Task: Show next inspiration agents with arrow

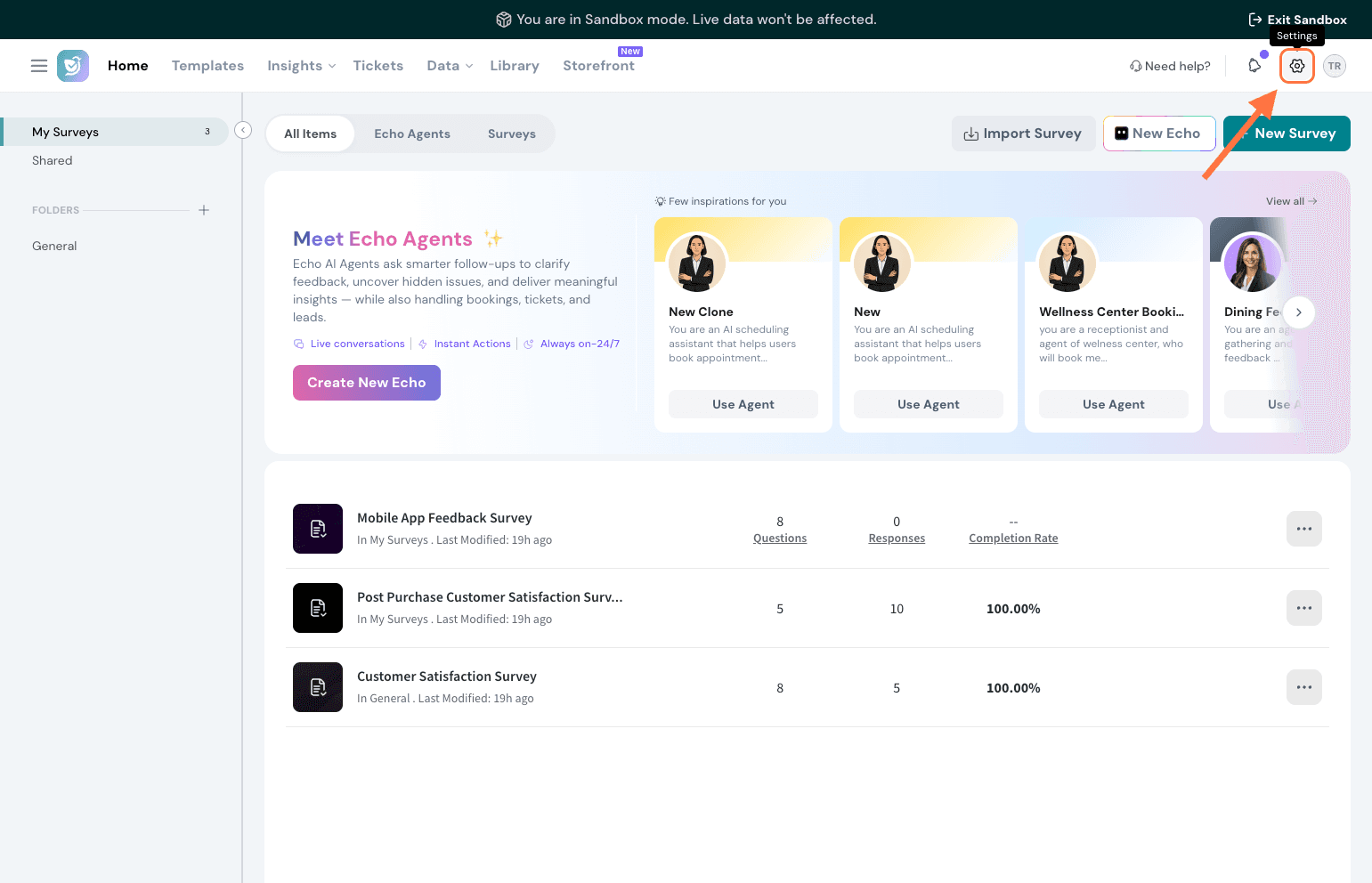Action: pyautogui.click(x=1299, y=312)
